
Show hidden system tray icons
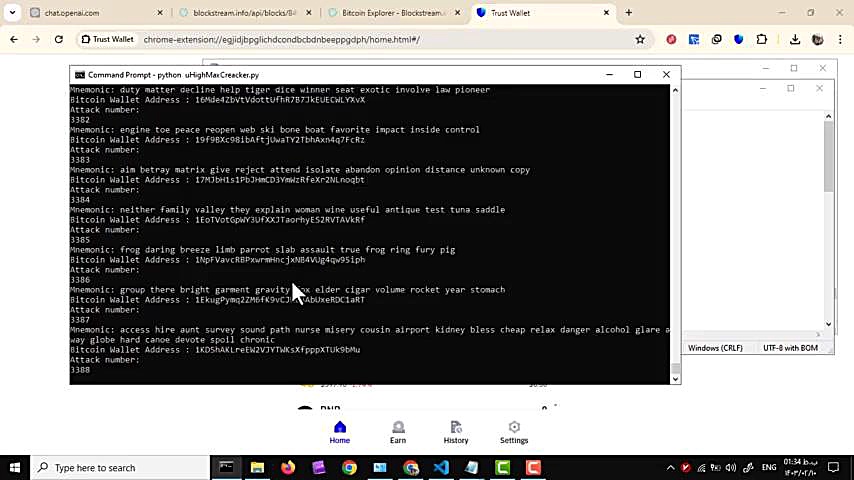(x=670, y=467)
